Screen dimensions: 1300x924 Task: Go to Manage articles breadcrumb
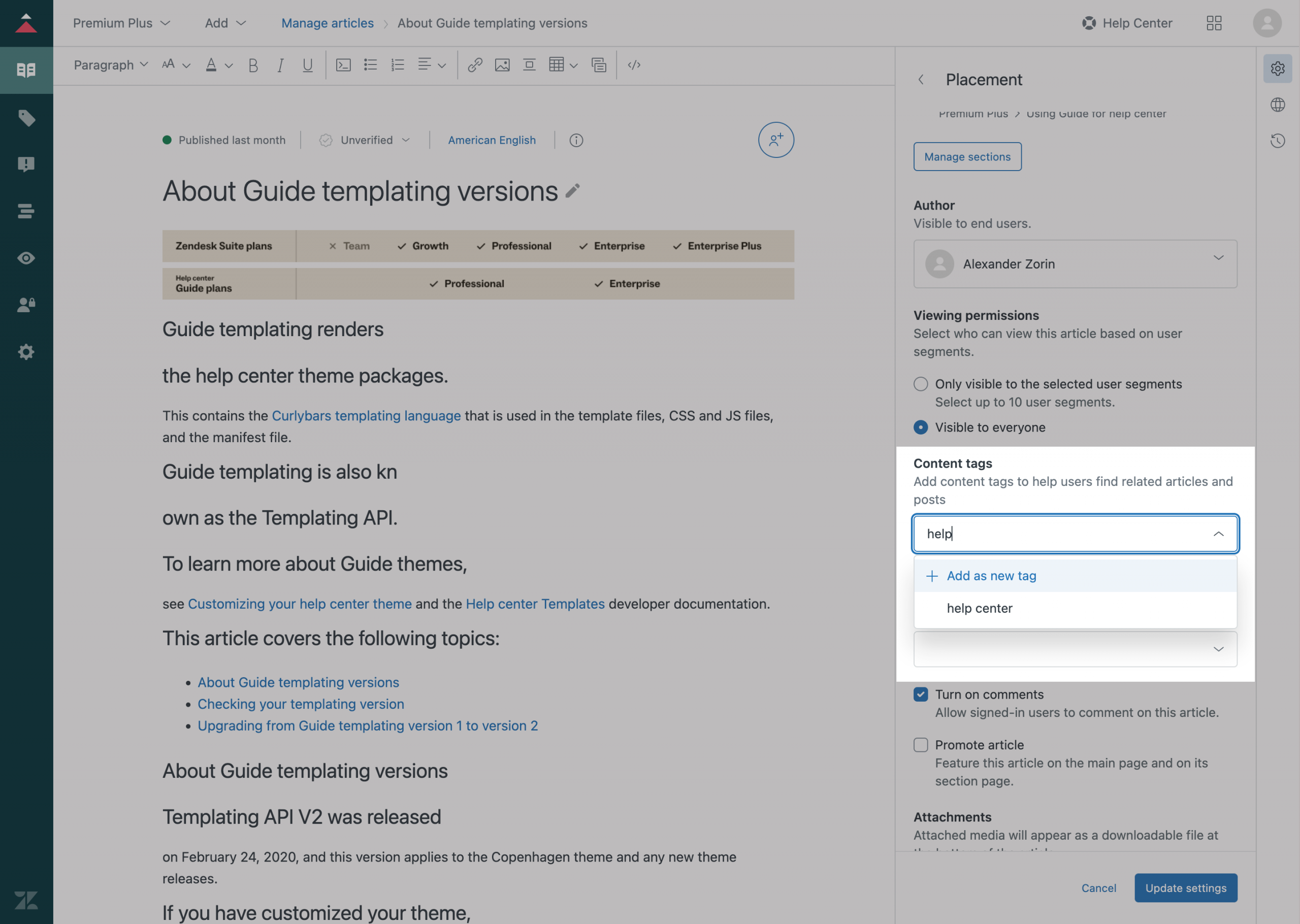[x=327, y=23]
